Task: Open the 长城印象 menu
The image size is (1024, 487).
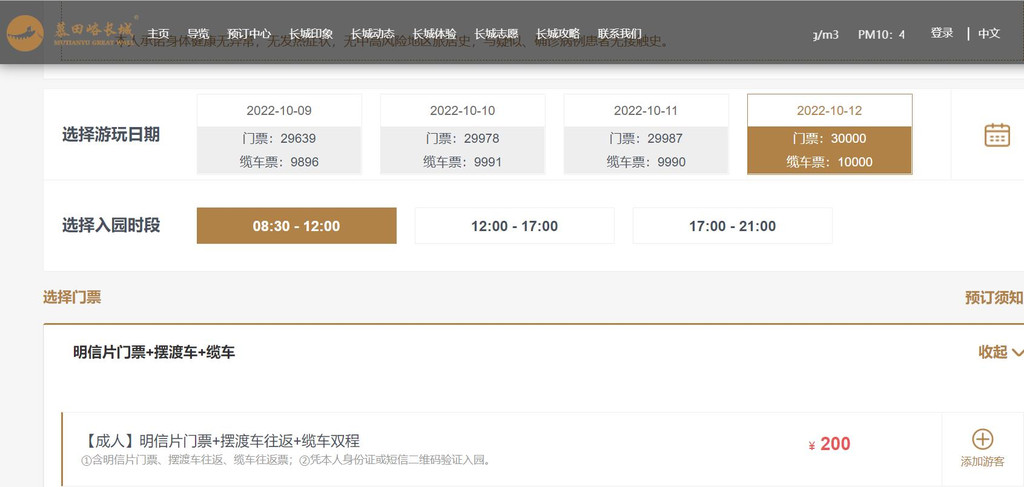Action: pyautogui.click(x=311, y=33)
